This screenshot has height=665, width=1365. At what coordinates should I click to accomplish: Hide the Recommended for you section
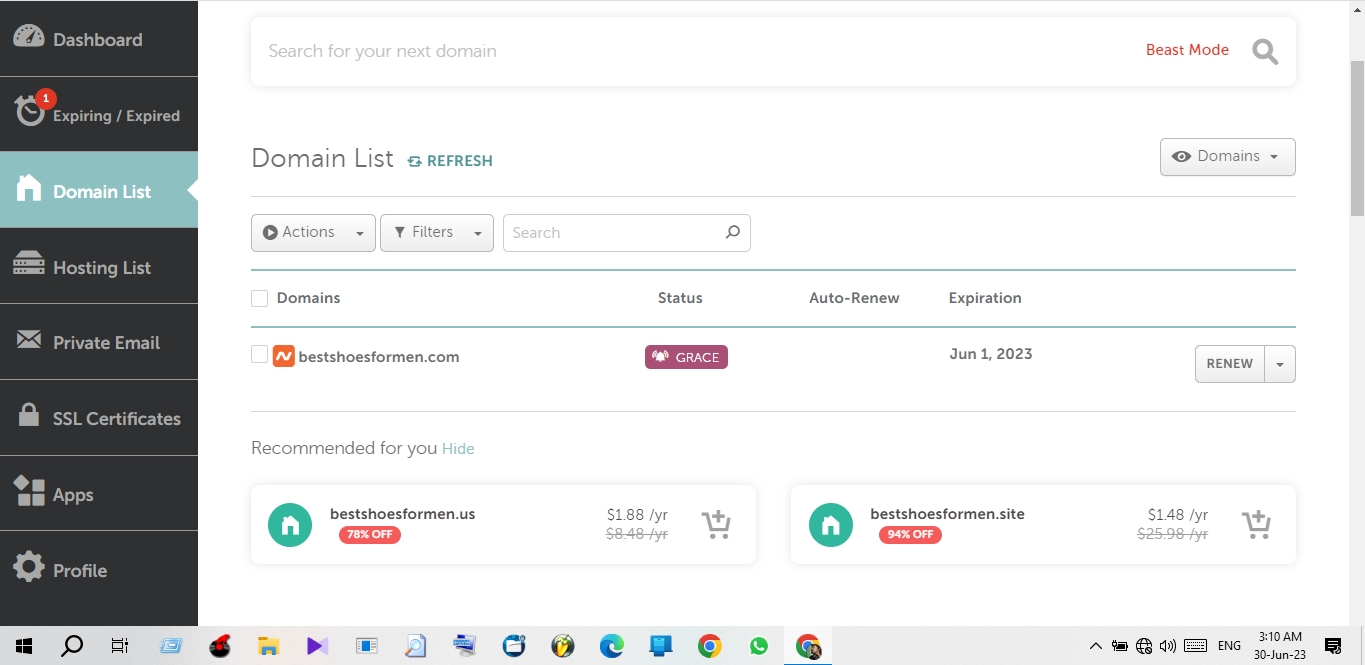click(x=458, y=449)
